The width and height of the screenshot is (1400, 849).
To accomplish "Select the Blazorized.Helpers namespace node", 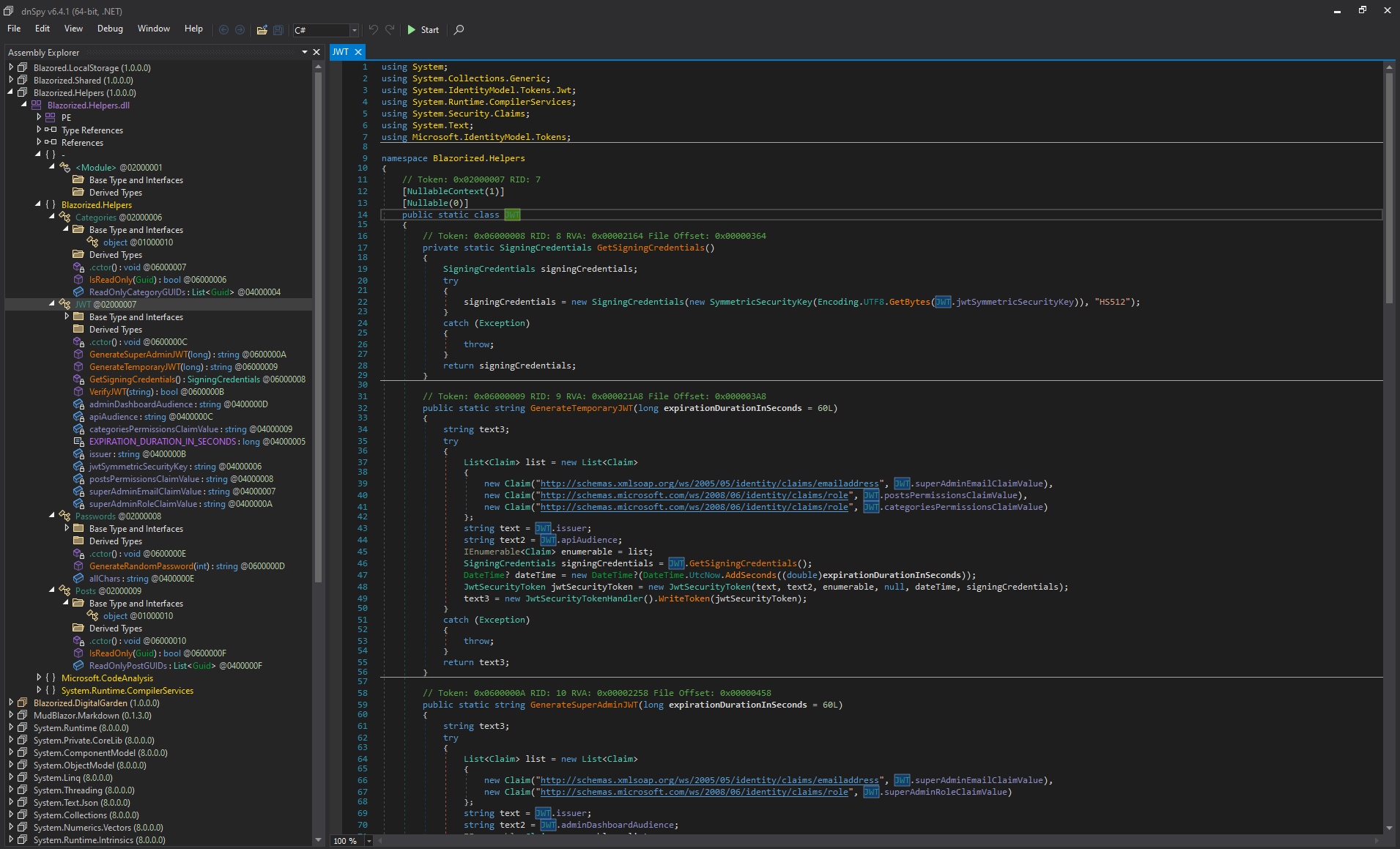I will 96,204.
